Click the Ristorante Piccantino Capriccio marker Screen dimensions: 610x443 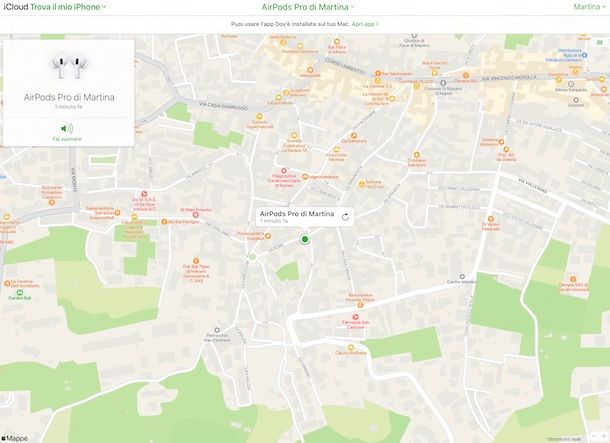coord(52,202)
